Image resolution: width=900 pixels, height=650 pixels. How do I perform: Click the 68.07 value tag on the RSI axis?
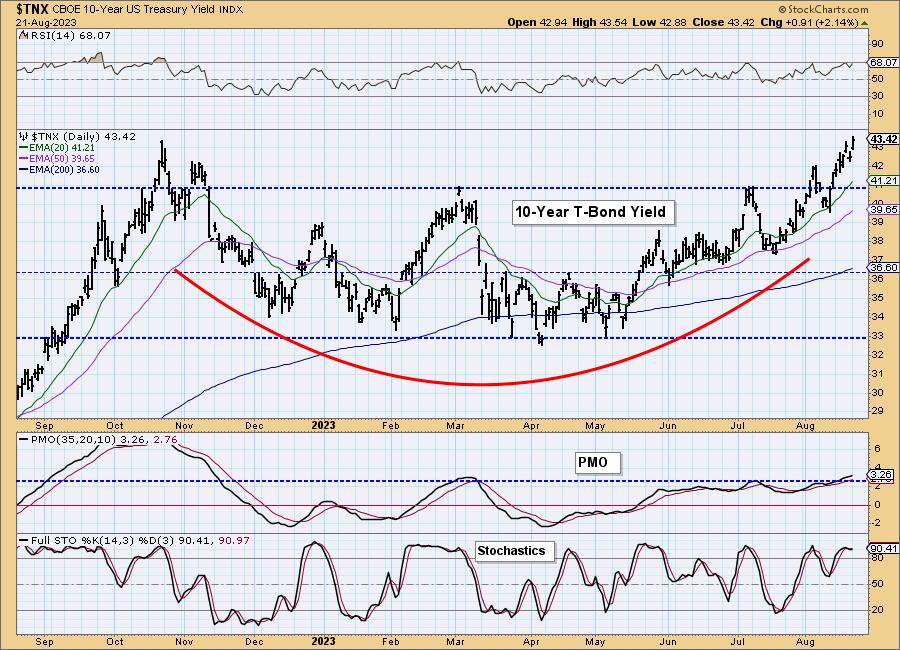pos(884,62)
